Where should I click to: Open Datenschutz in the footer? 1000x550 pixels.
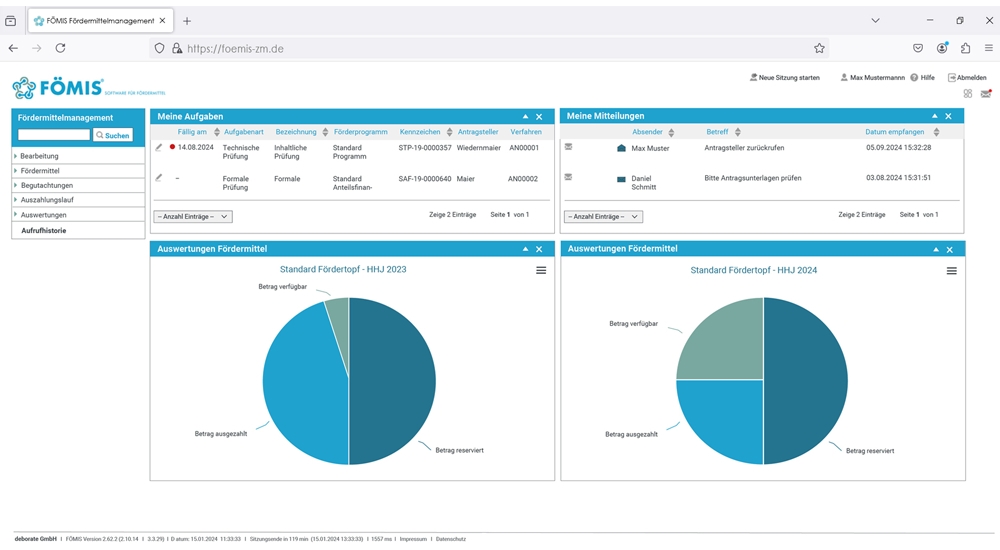coord(451,539)
